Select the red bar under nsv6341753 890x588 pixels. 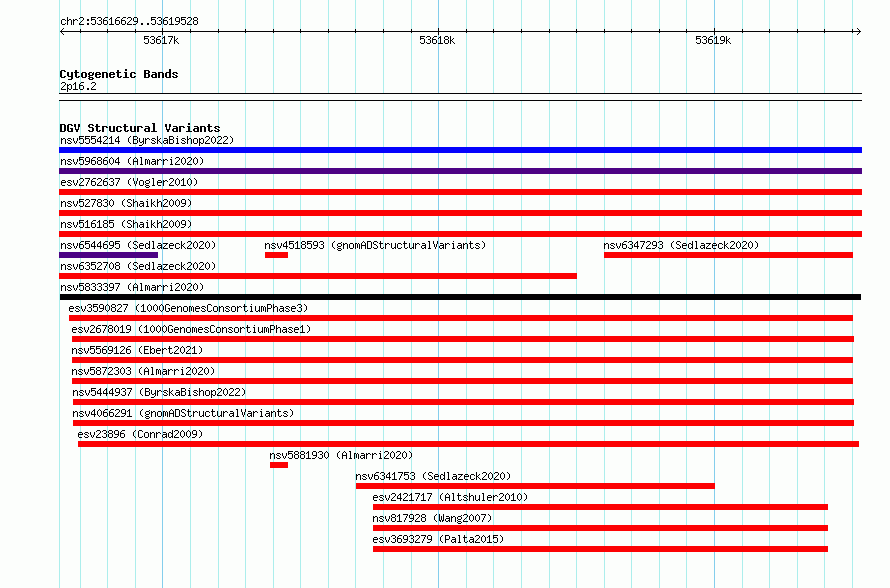pos(535,486)
